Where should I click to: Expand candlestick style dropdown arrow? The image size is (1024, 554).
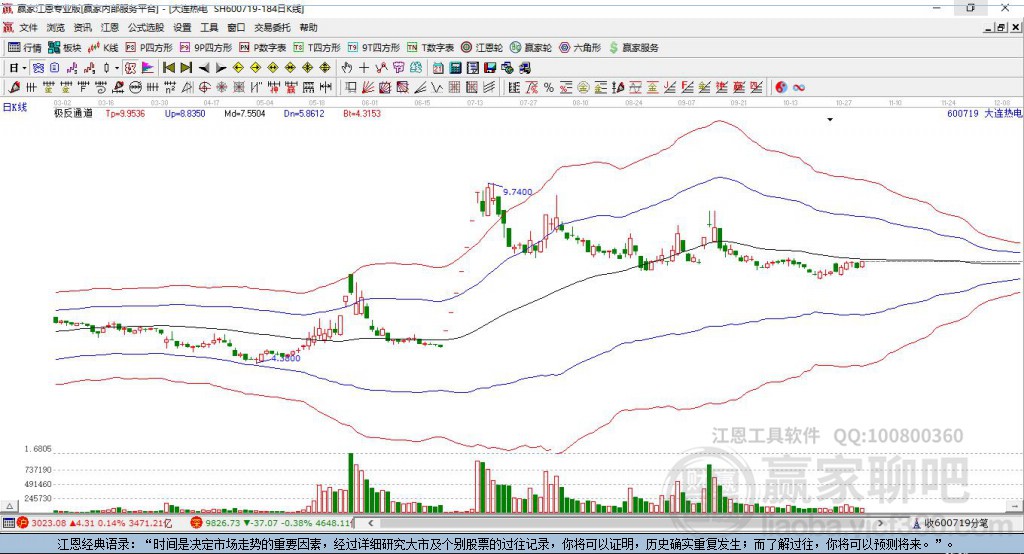[x=117, y=68]
